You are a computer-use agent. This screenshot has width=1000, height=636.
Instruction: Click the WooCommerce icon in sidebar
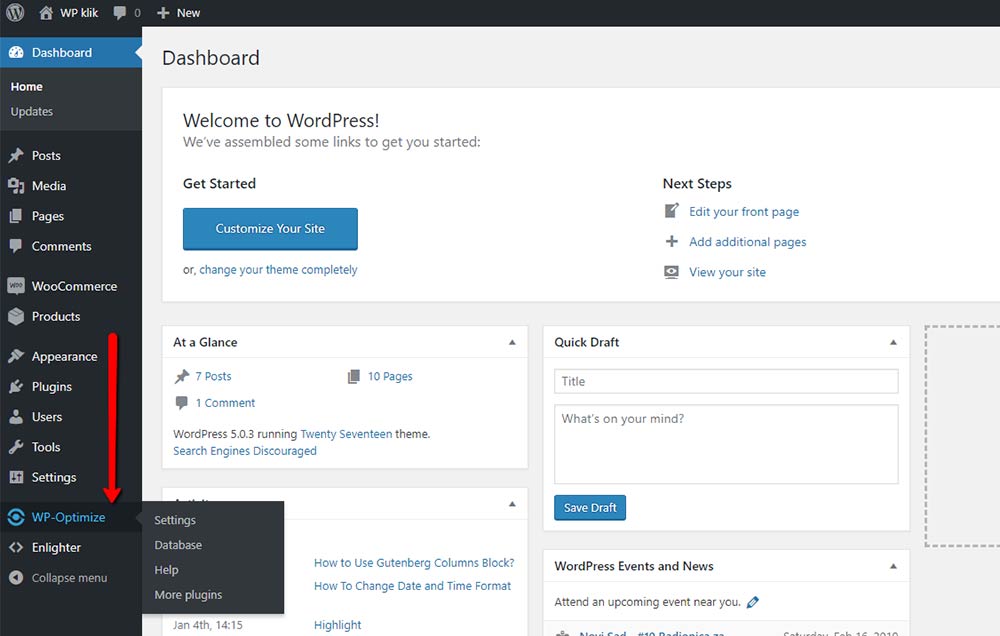[16, 286]
